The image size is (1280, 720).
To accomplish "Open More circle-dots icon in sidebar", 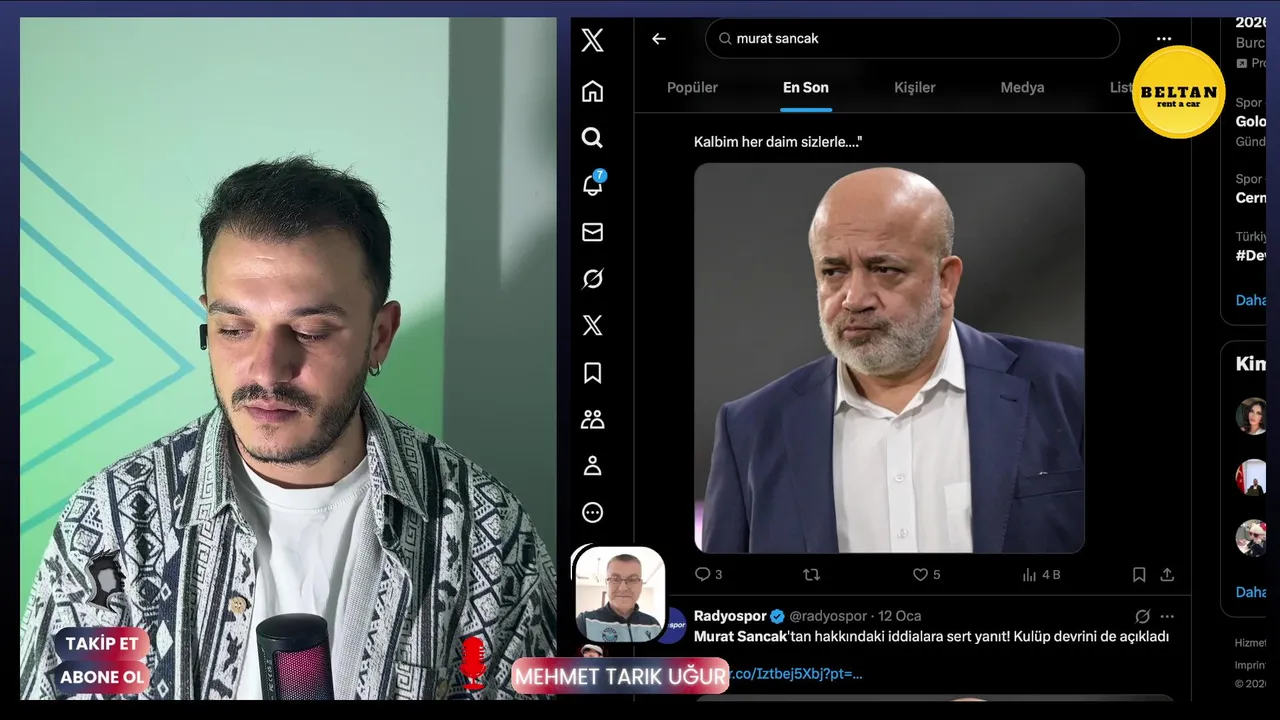I will point(592,513).
